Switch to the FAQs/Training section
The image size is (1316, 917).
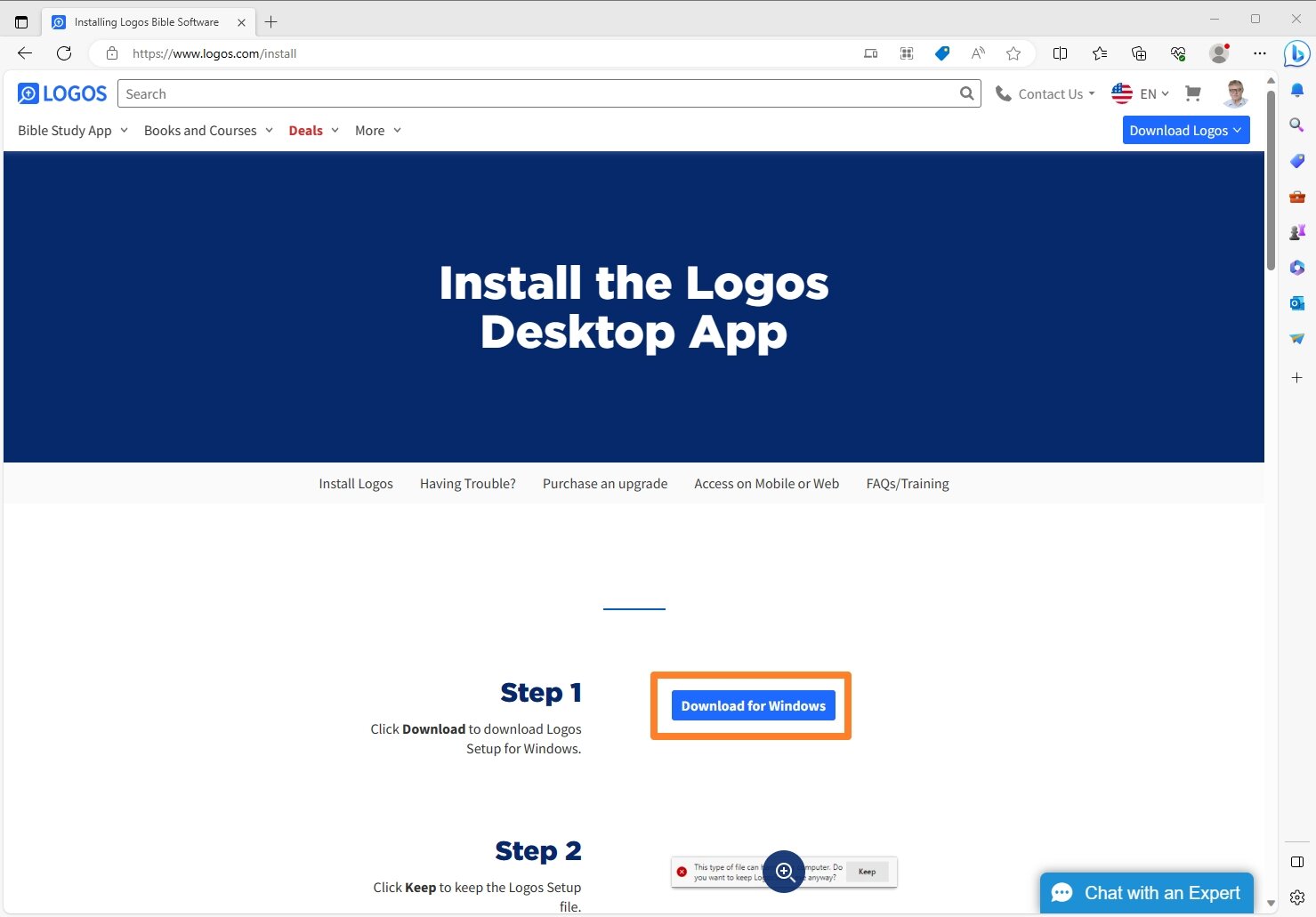tap(907, 483)
